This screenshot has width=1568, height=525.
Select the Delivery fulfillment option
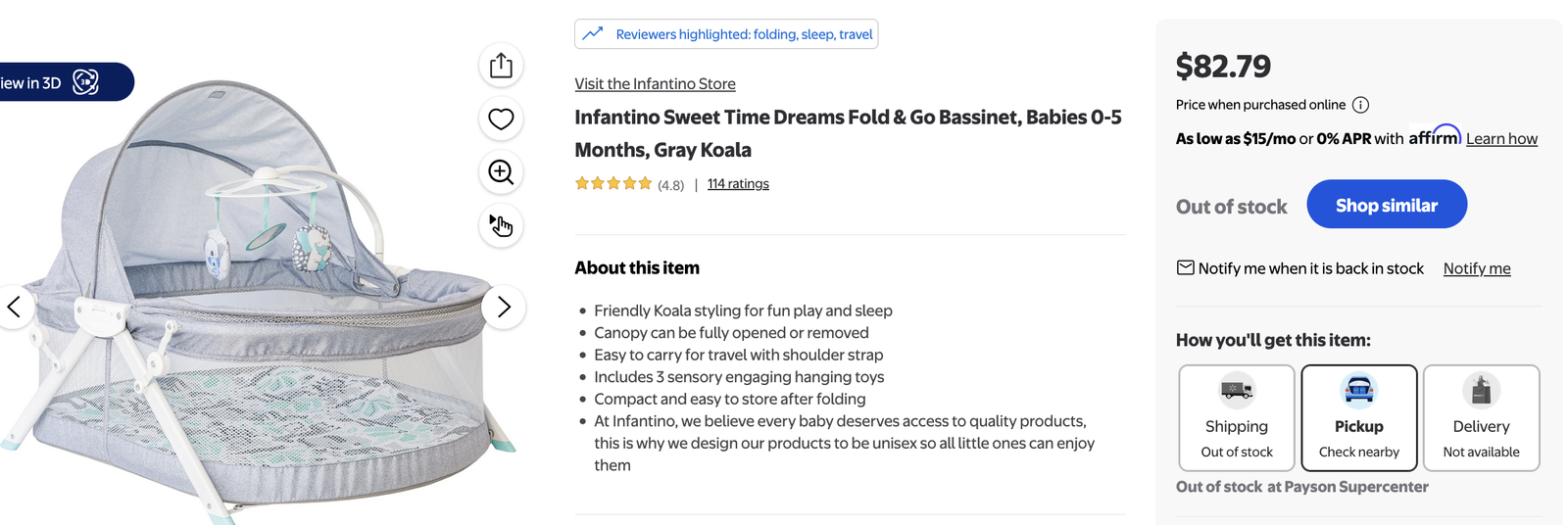coord(1481,418)
